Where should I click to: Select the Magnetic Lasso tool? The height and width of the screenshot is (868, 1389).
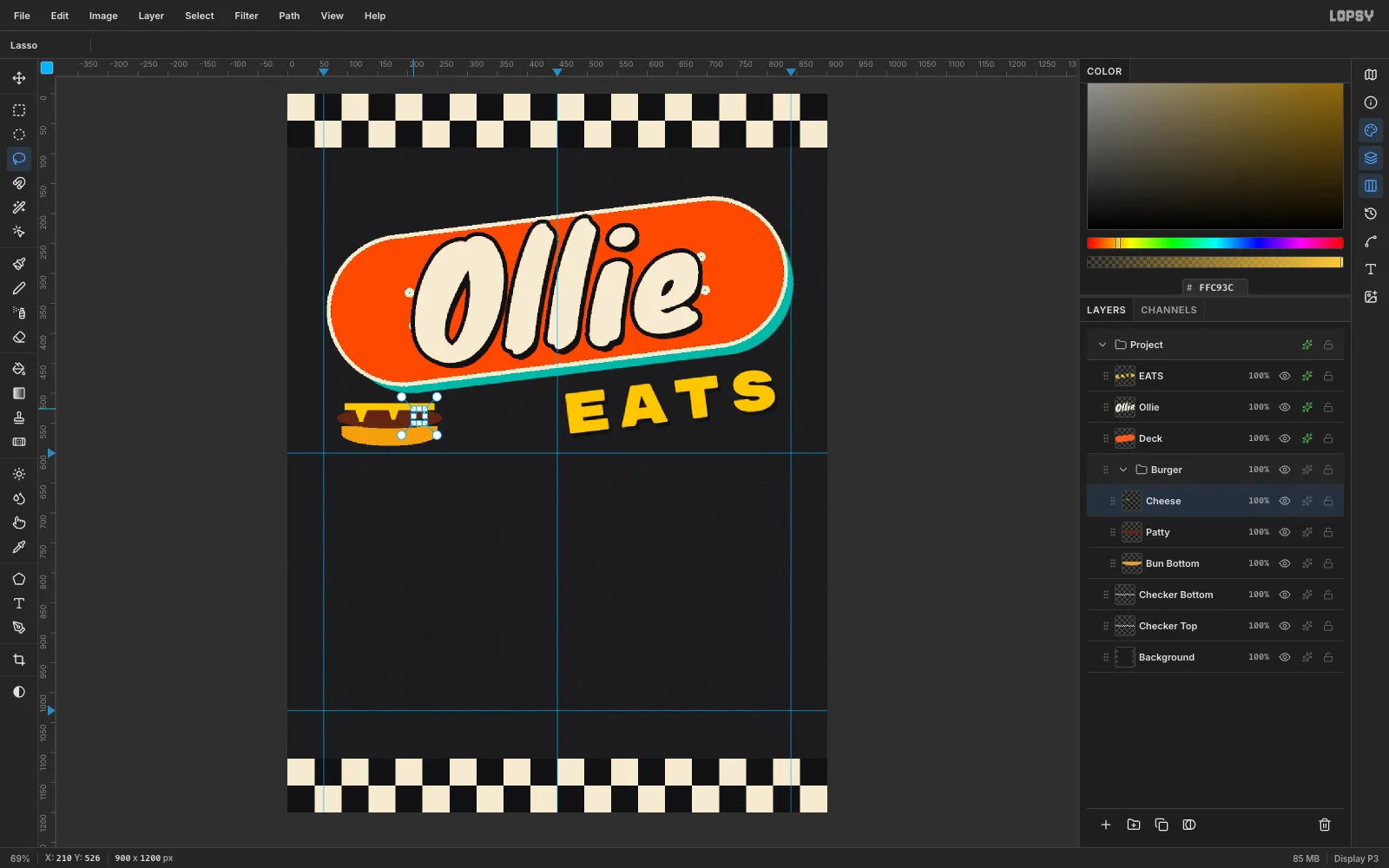click(x=19, y=183)
